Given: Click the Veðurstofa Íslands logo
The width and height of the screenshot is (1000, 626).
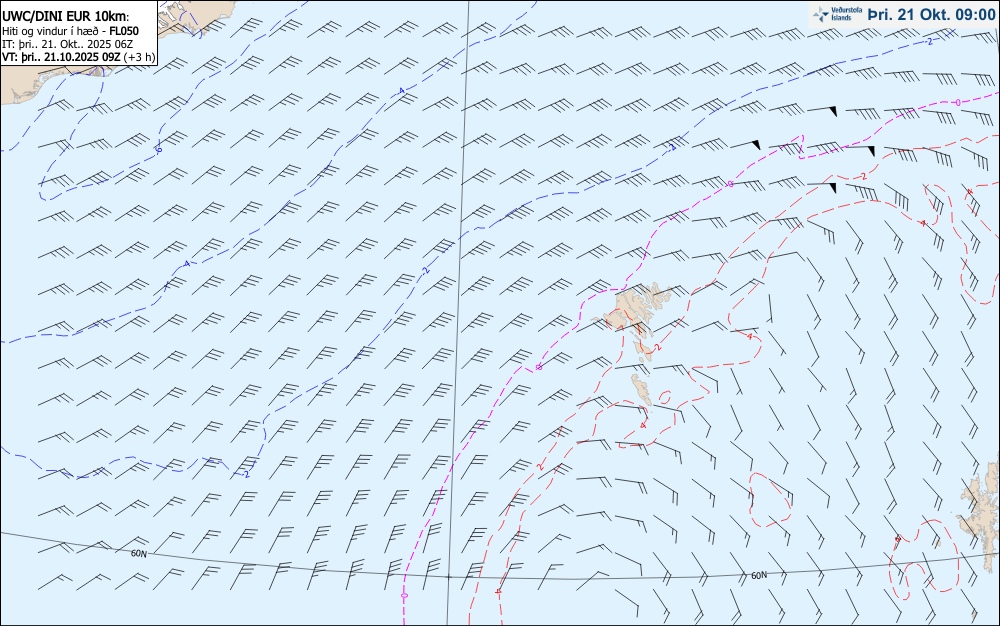Looking at the screenshot, I should point(837,14).
